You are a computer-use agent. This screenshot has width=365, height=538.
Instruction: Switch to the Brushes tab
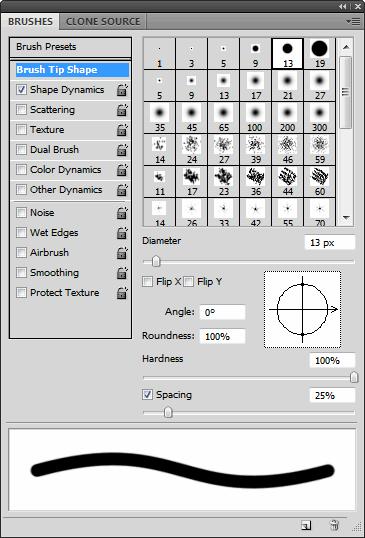point(30,22)
